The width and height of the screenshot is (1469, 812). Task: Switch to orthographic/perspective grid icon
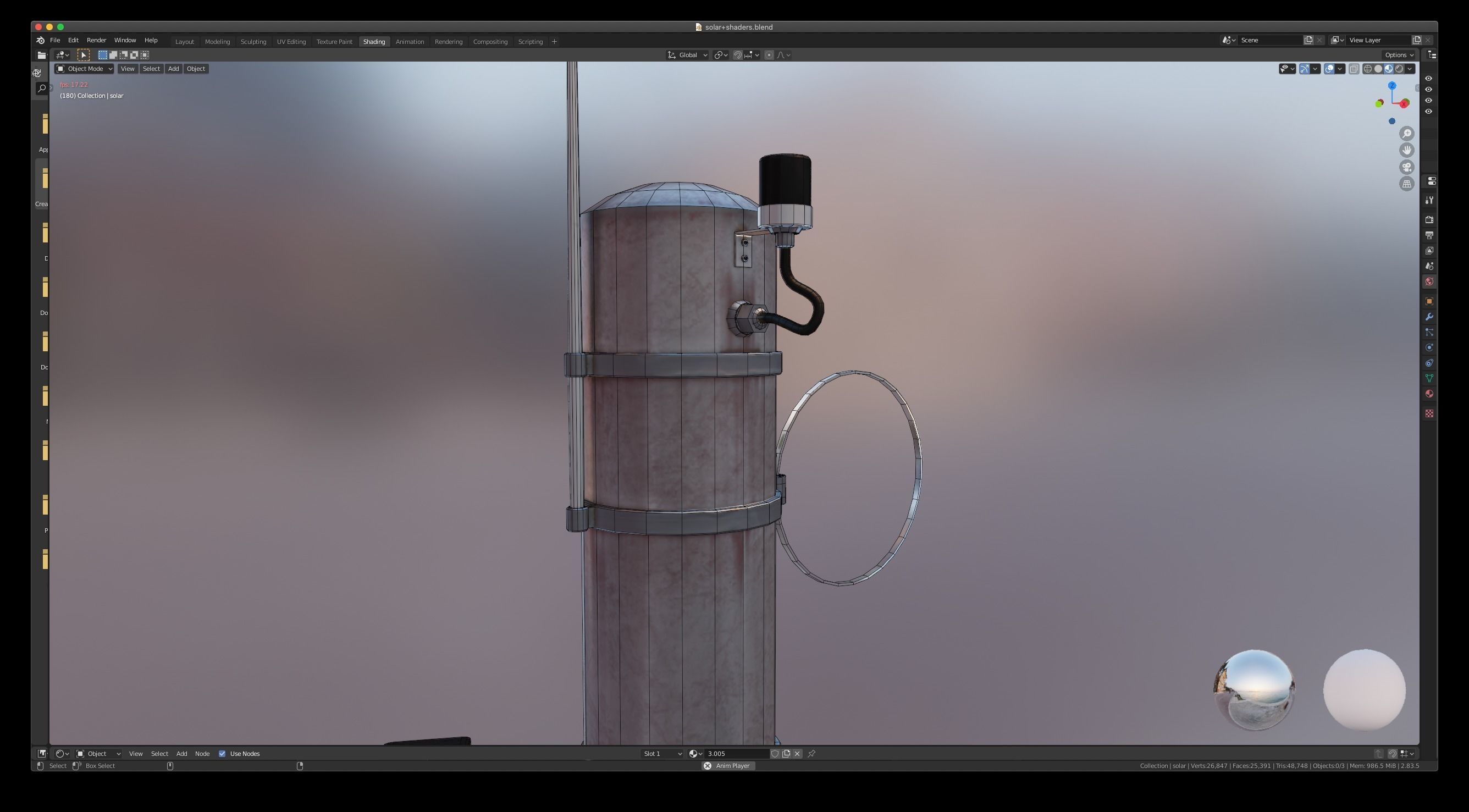coord(1407,184)
